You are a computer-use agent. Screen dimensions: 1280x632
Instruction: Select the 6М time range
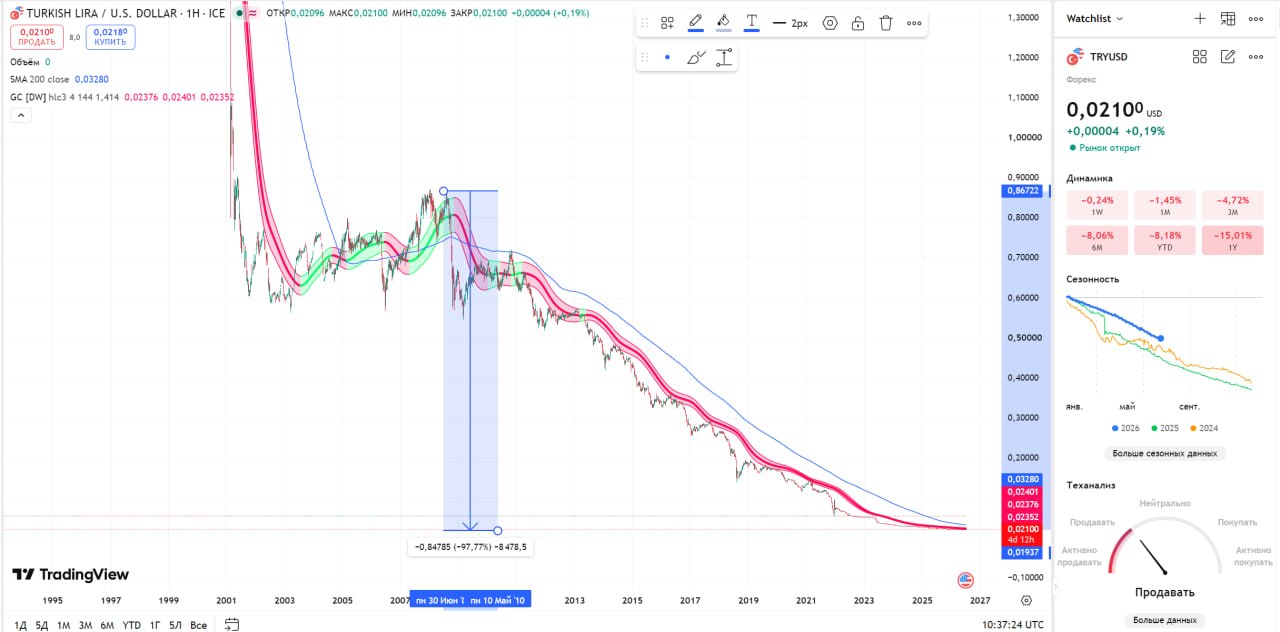(x=107, y=625)
